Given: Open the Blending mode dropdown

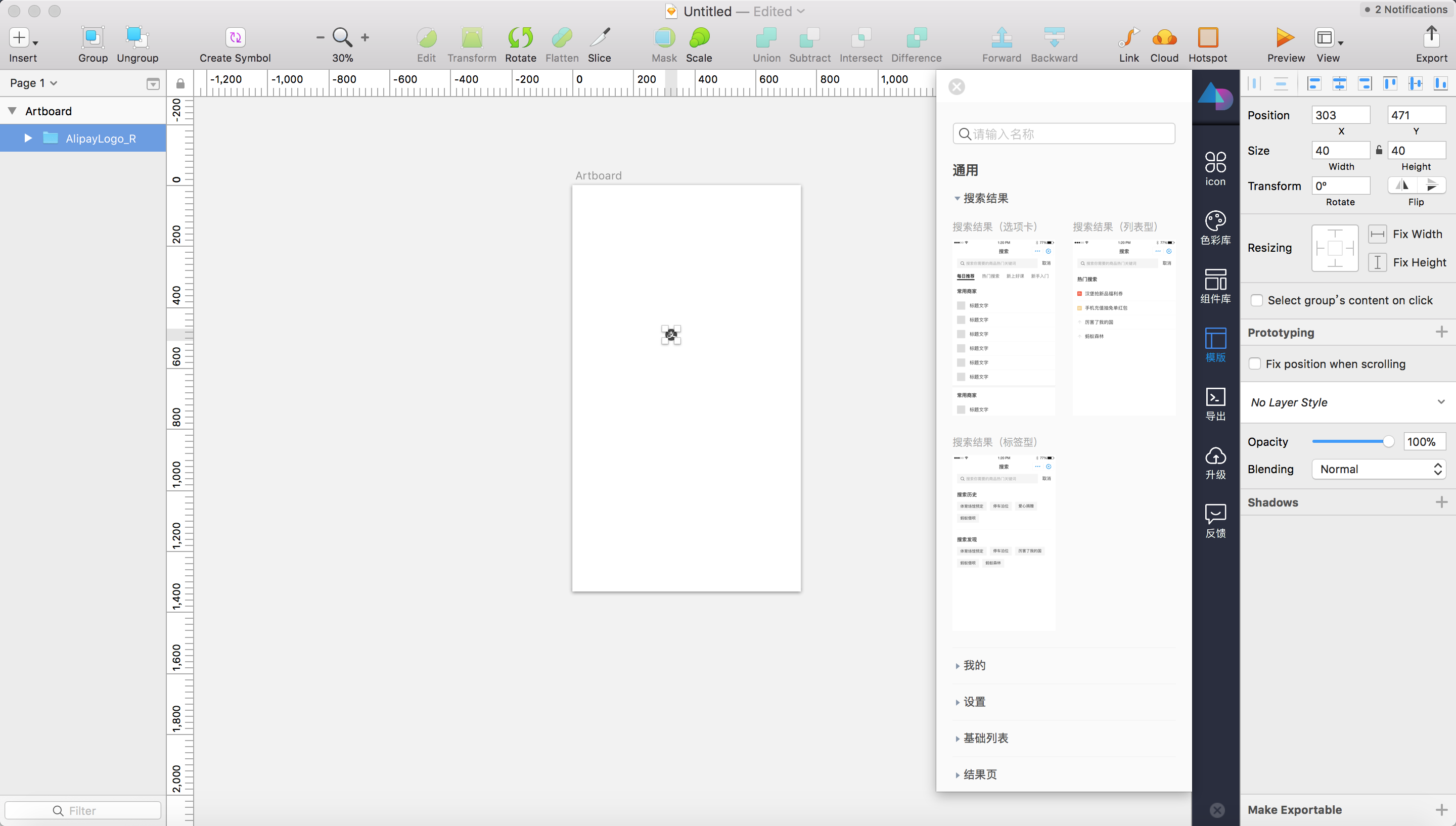Looking at the screenshot, I should [1378, 469].
